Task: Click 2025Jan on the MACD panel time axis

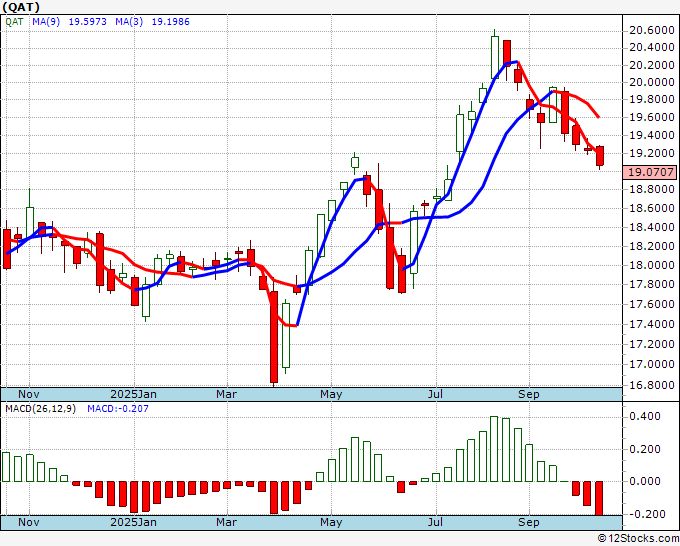Action: pos(134,522)
